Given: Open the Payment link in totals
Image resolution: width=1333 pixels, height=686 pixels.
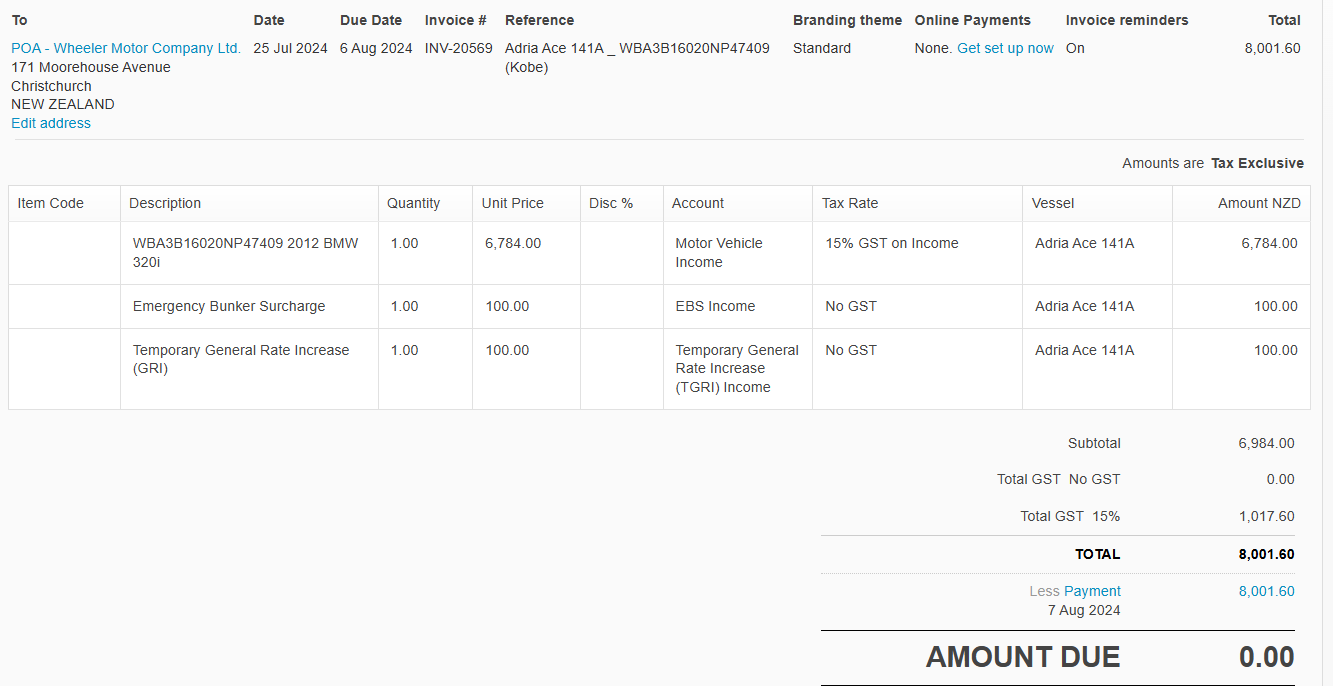Looking at the screenshot, I should pyautogui.click(x=1092, y=591).
